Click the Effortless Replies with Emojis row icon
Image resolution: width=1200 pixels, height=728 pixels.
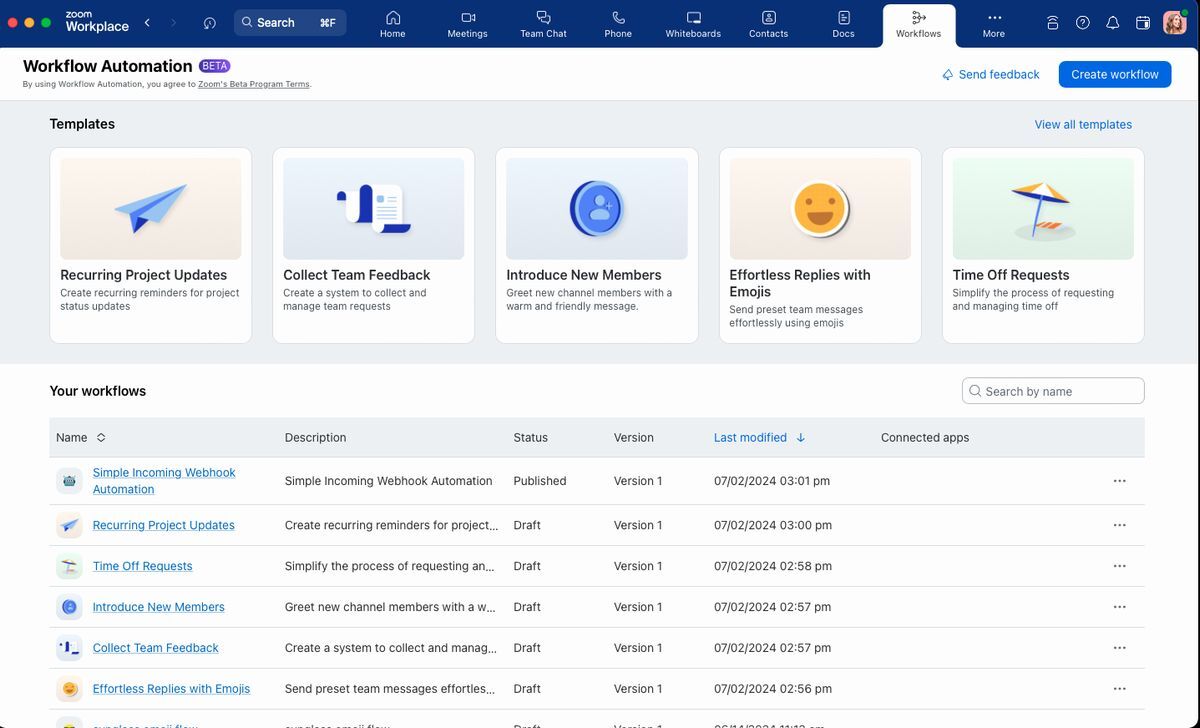tap(69, 689)
